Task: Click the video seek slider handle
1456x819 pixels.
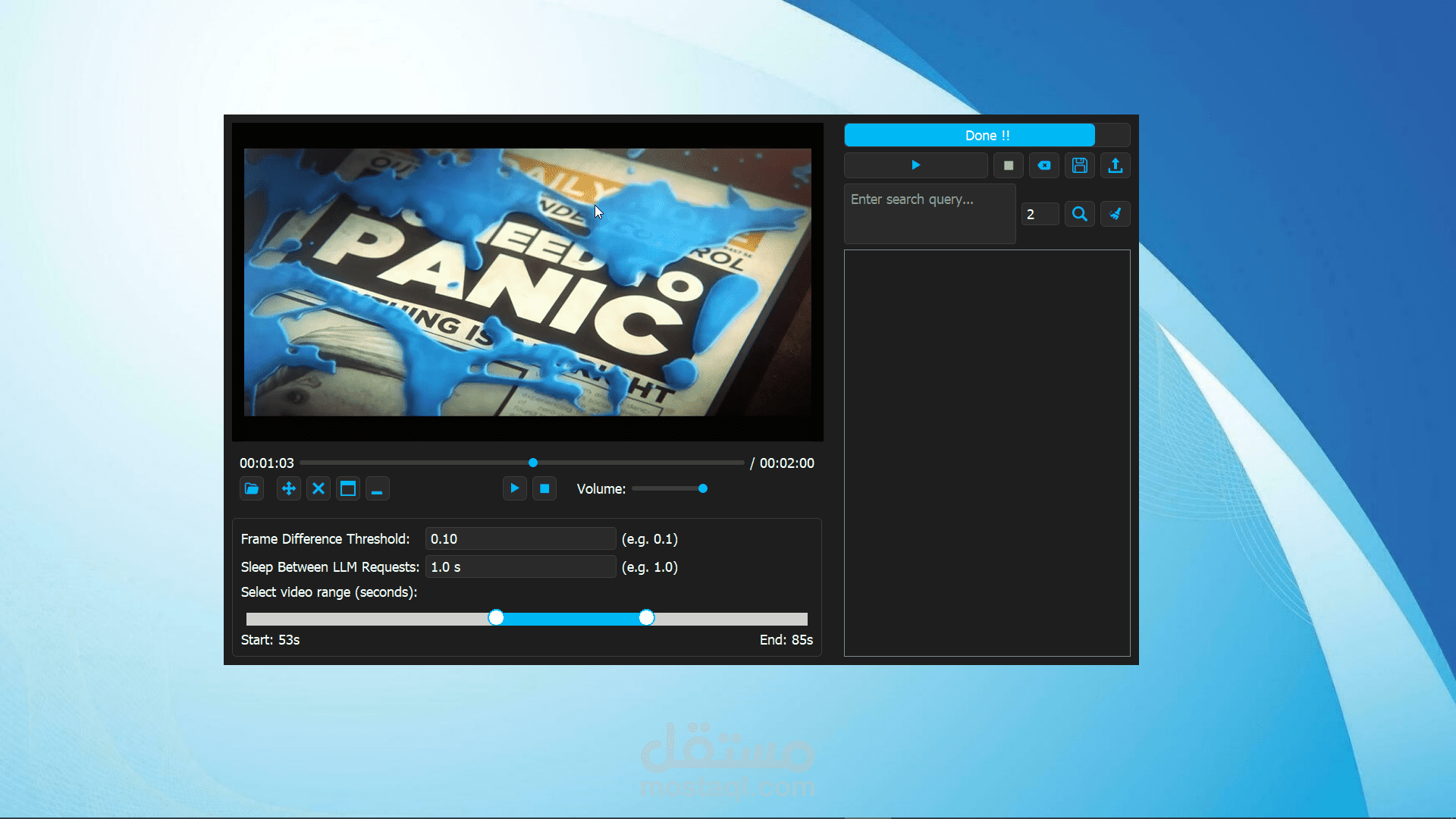Action: [533, 463]
